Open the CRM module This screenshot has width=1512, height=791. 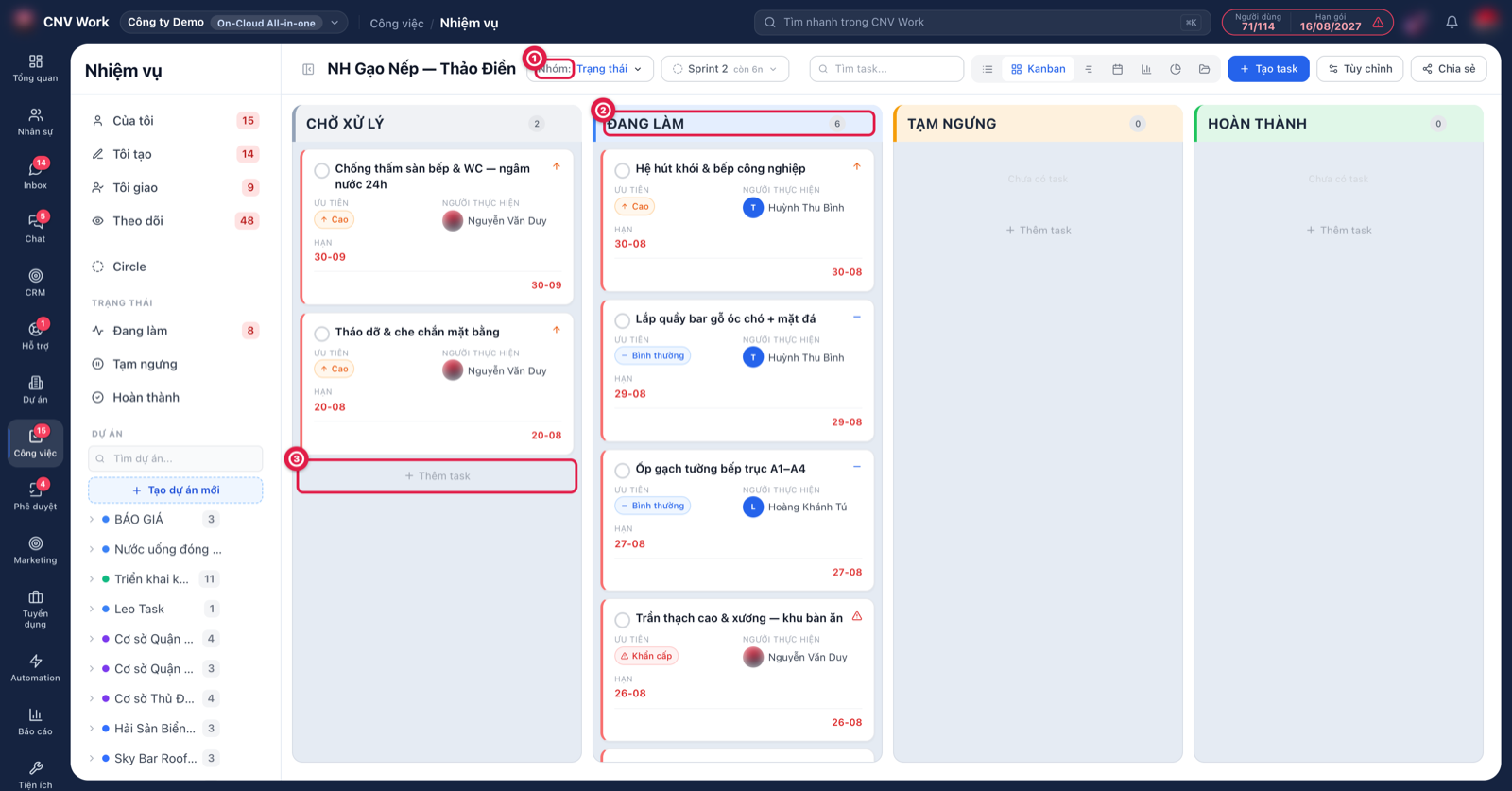click(x=35, y=283)
